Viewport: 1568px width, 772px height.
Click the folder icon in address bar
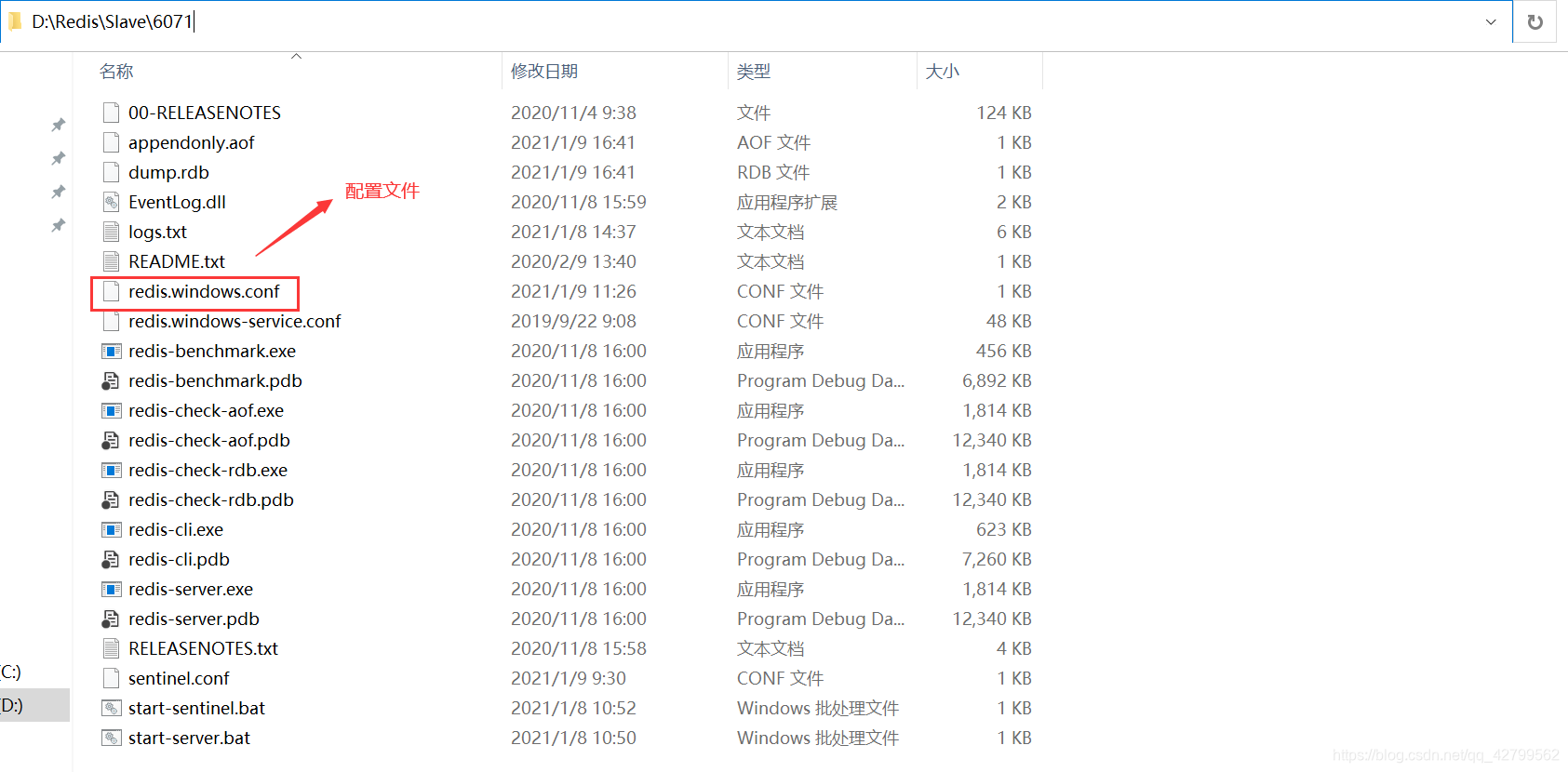15,21
